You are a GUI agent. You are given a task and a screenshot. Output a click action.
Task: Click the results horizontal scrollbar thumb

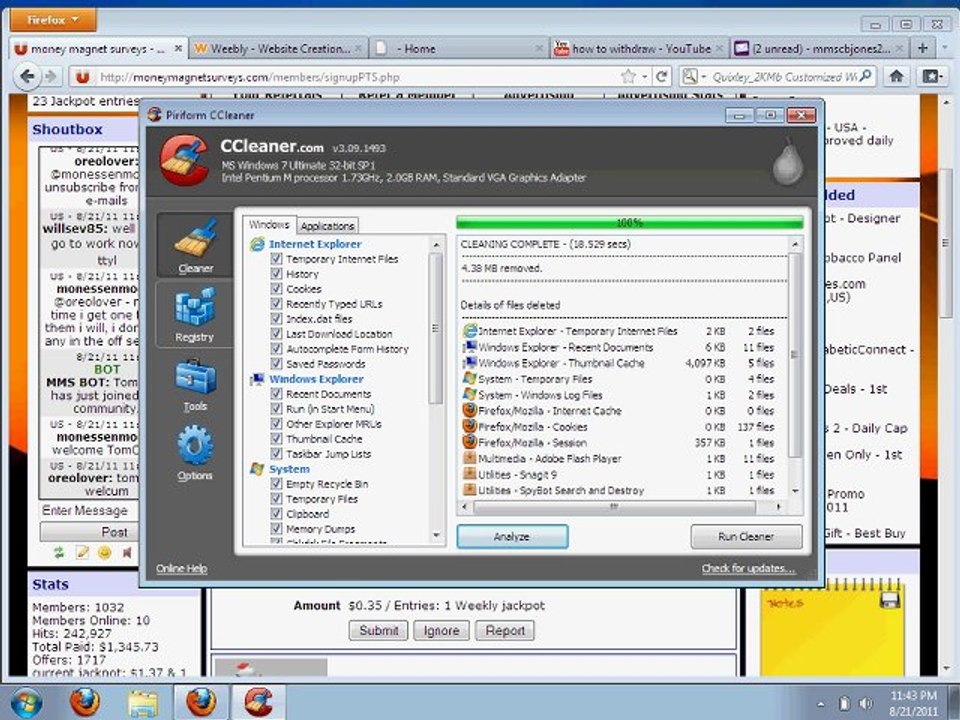614,506
